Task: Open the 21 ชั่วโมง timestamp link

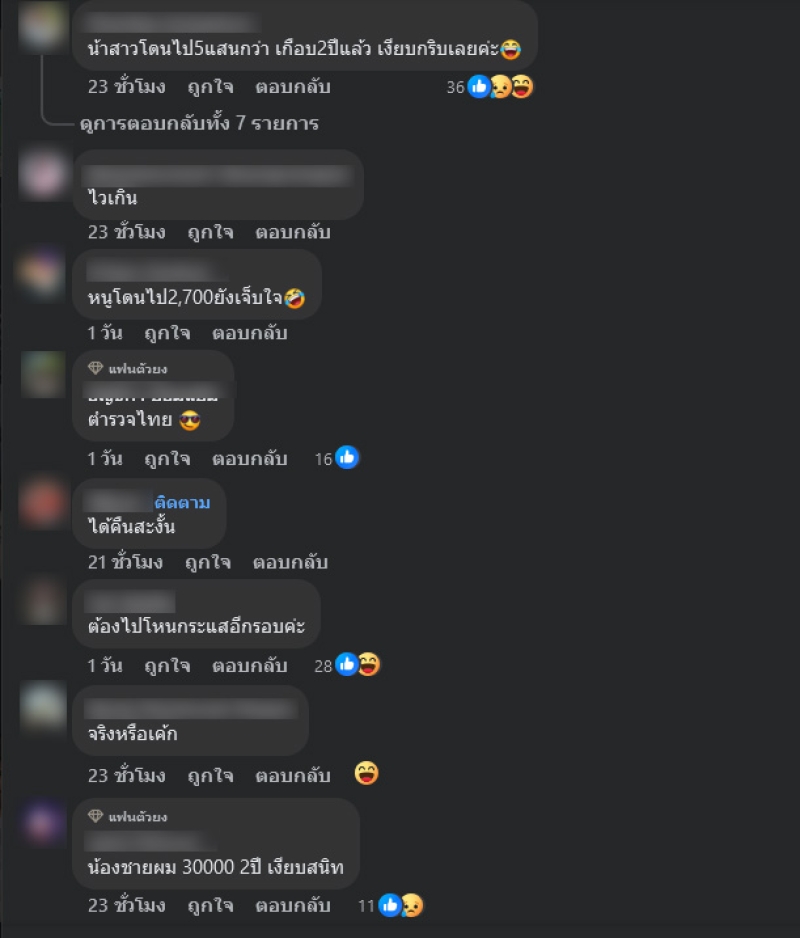Action: (x=125, y=562)
